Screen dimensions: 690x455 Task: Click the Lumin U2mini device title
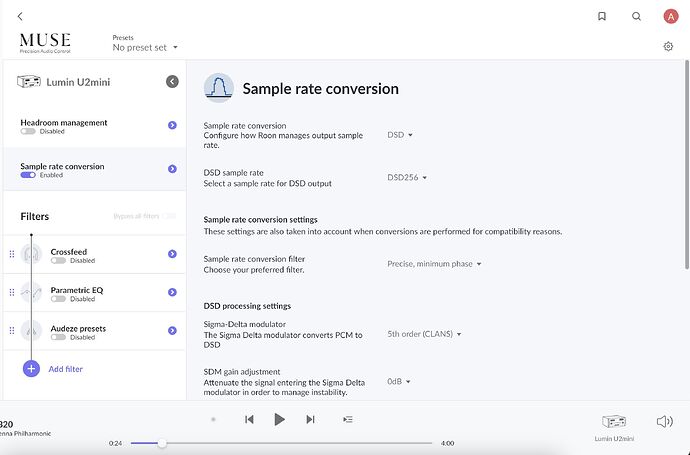(x=78, y=82)
